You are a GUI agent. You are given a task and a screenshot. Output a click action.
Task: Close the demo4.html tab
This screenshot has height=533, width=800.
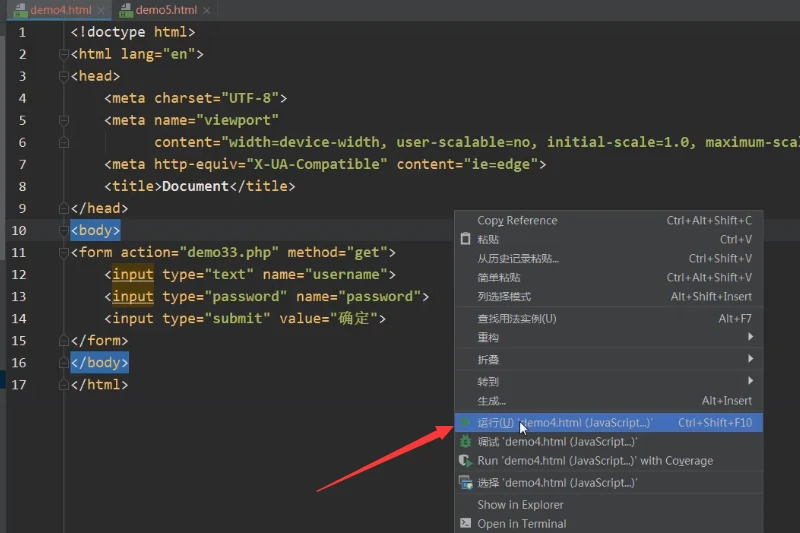[x=101, y=10]
